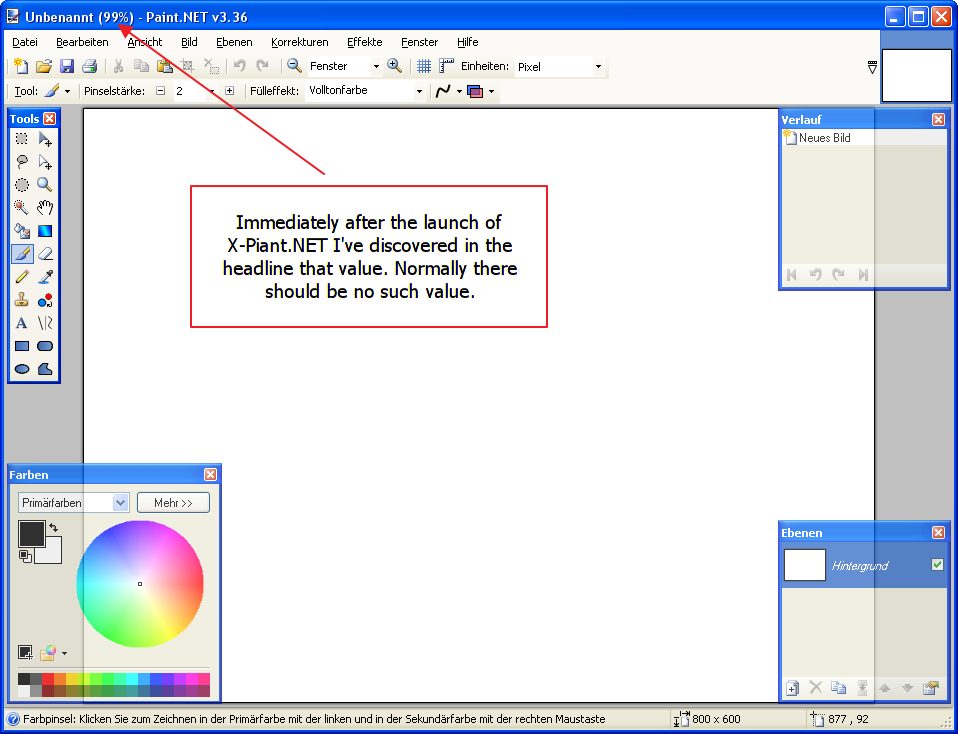The width and height of the screenshot is (958, 734).
Task: Open layer properties in Ebenen panel
Action: click(931, 688)
